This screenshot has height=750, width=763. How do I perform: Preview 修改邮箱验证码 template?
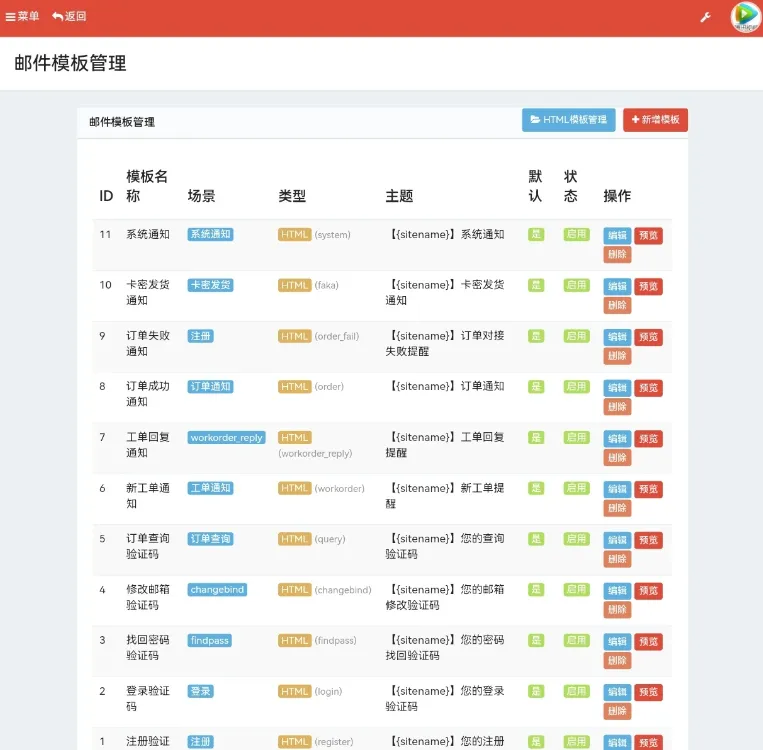coord(648,591)
